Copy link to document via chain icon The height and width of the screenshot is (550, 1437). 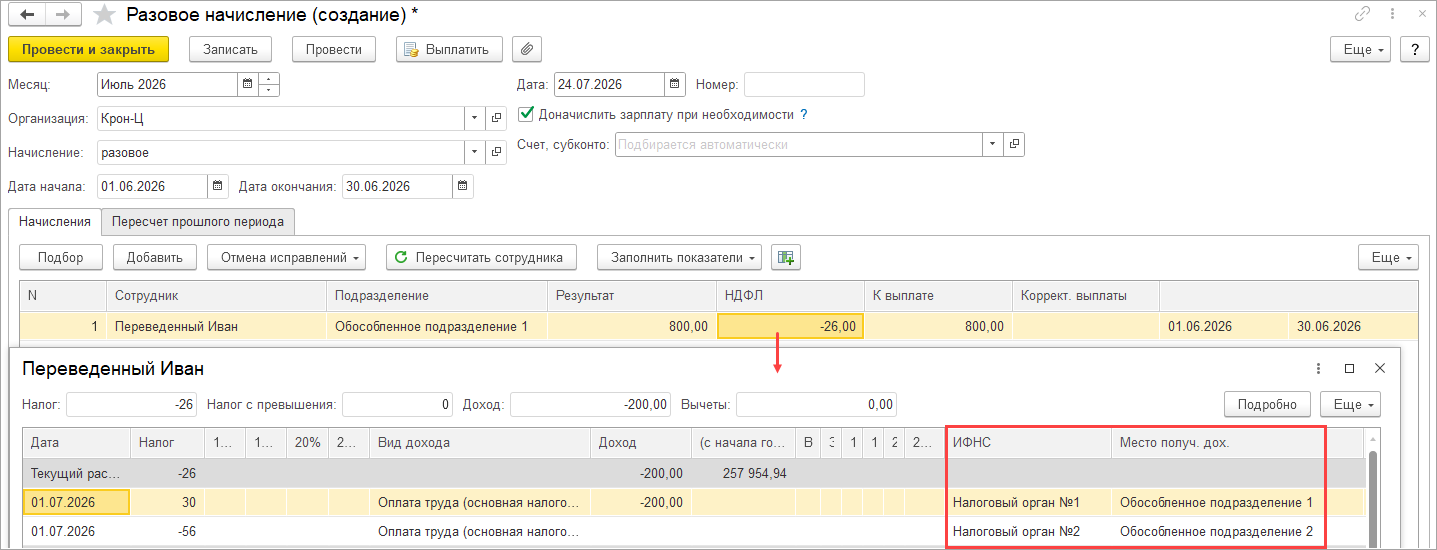click(x=1362, y=15)
